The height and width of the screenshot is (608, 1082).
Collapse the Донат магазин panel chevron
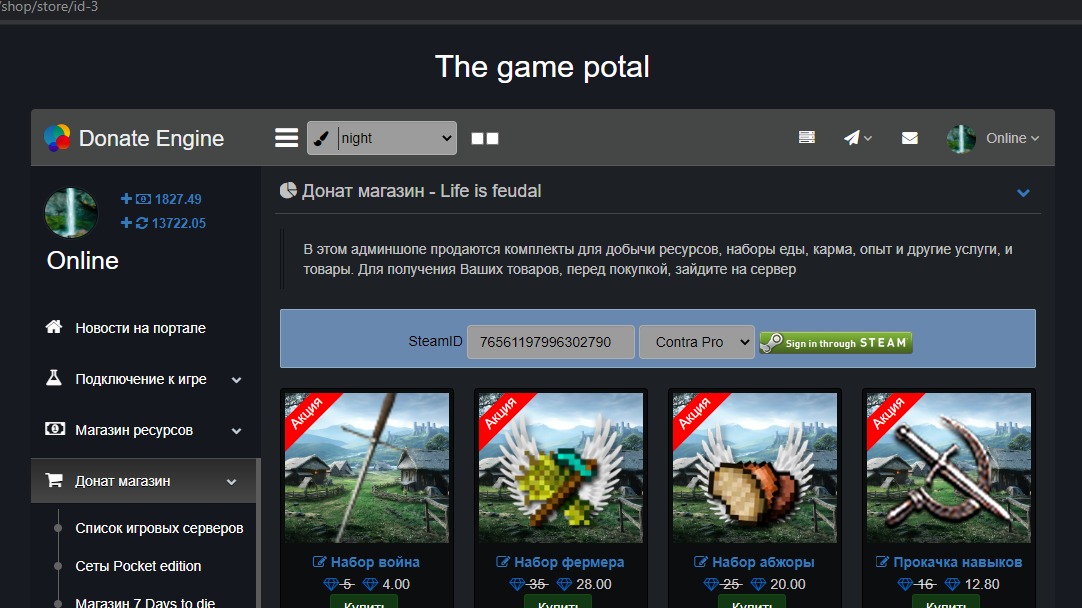click(x=1023, y=192)
